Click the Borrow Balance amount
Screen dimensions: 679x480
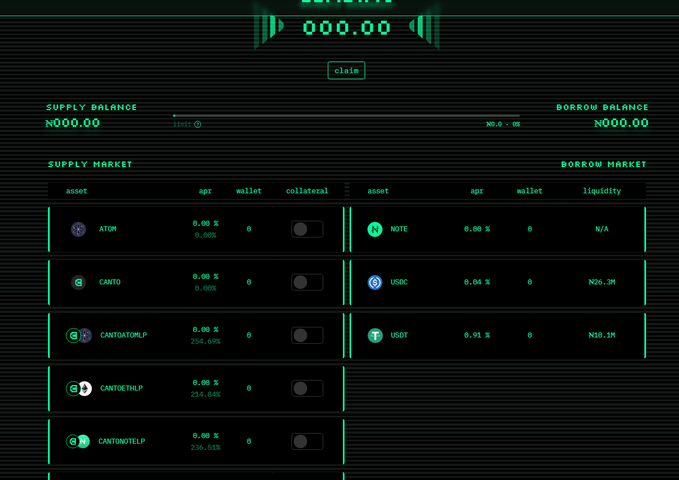coord(621,123)
